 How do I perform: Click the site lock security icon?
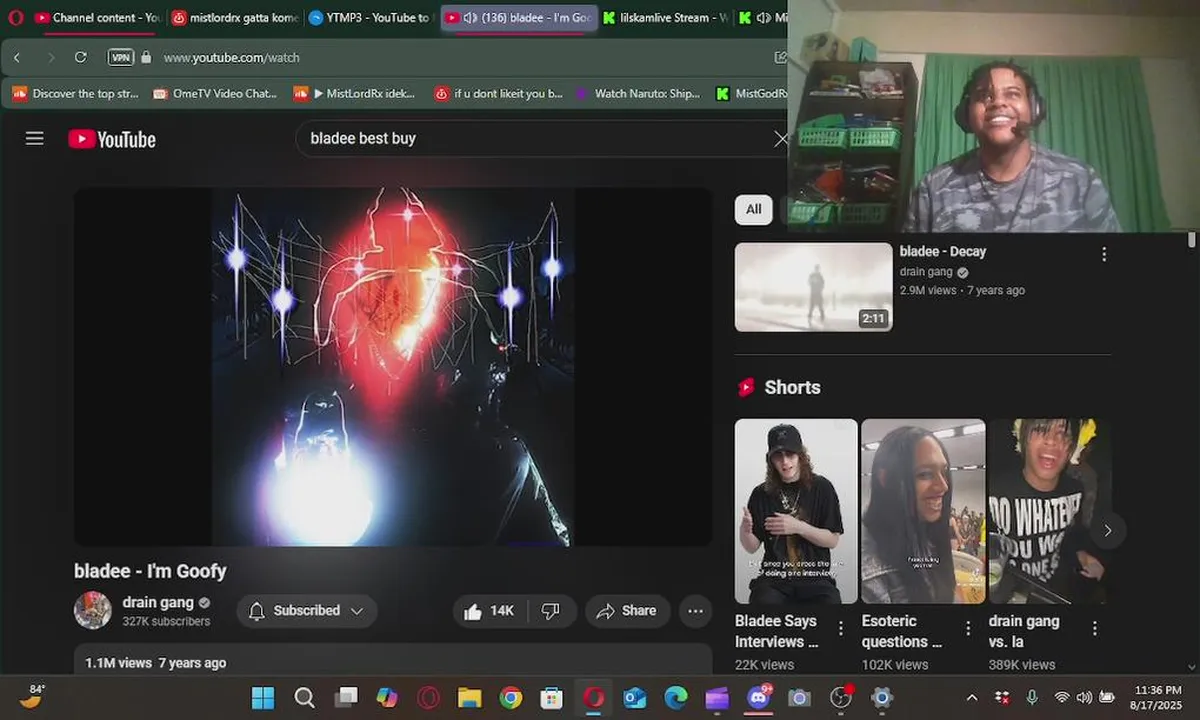coord(146,58)
